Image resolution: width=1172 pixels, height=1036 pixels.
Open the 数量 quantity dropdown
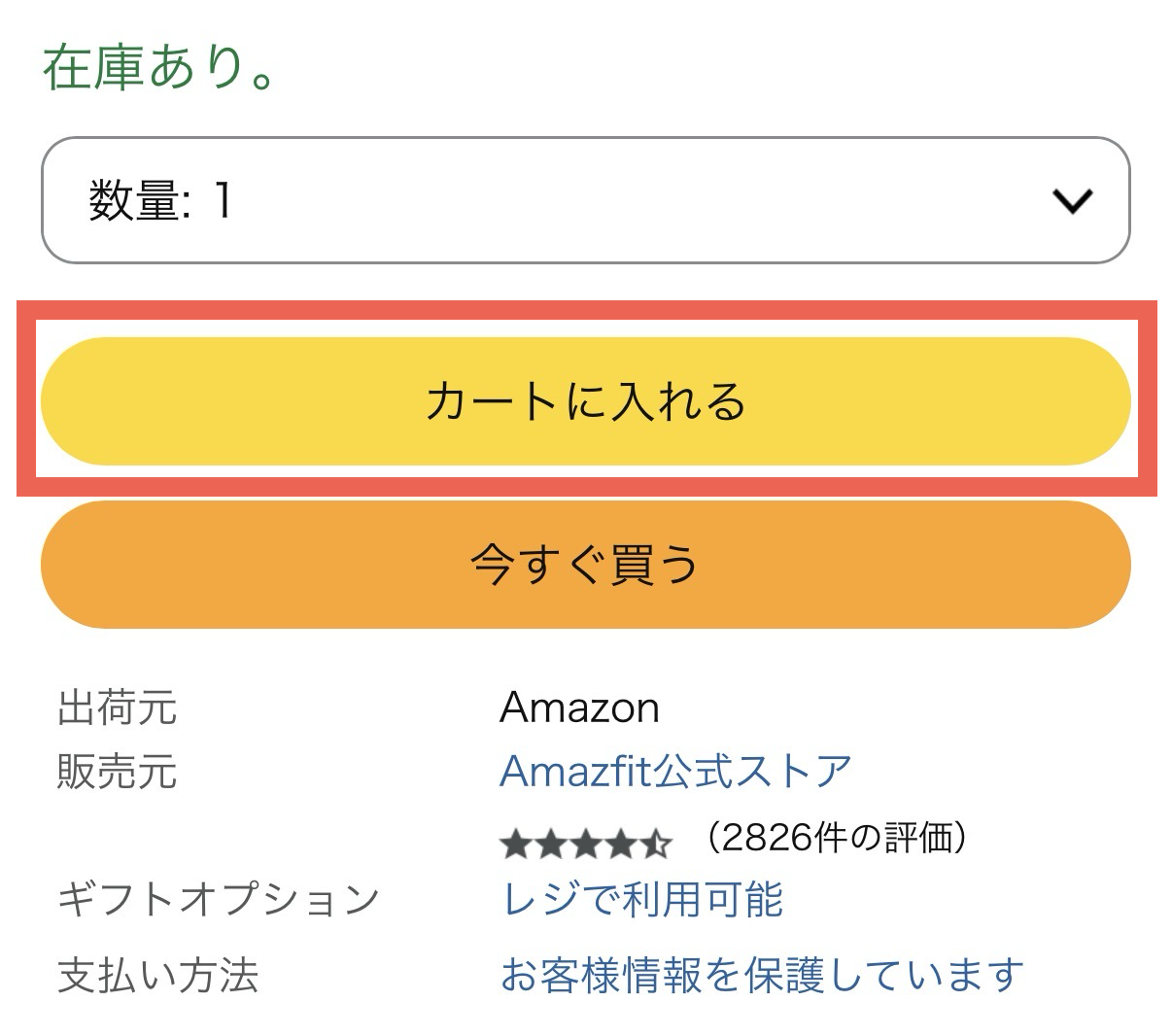click(x=585, y=200)
